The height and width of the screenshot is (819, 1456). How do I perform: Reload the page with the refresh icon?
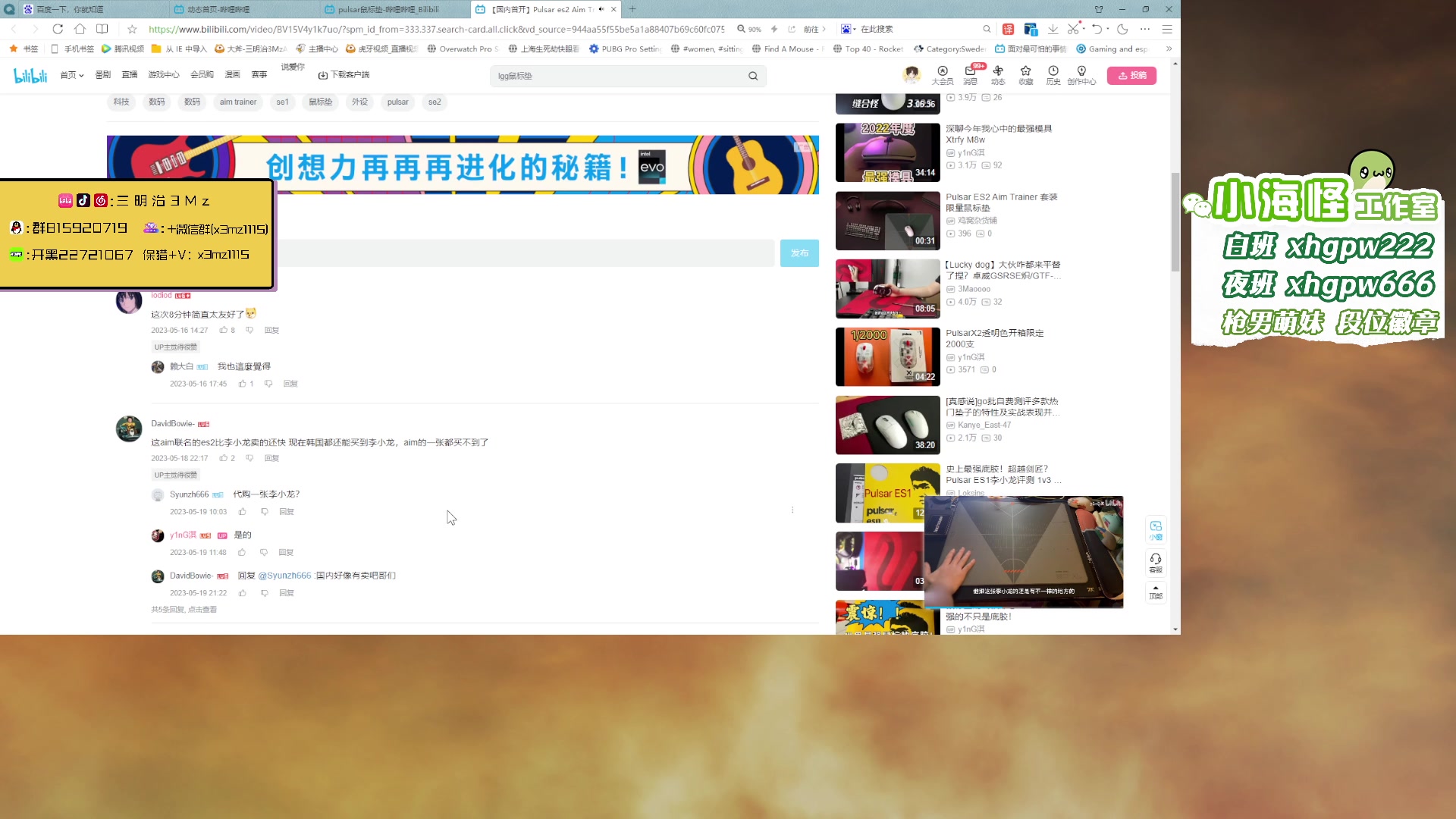coord(58,29)
